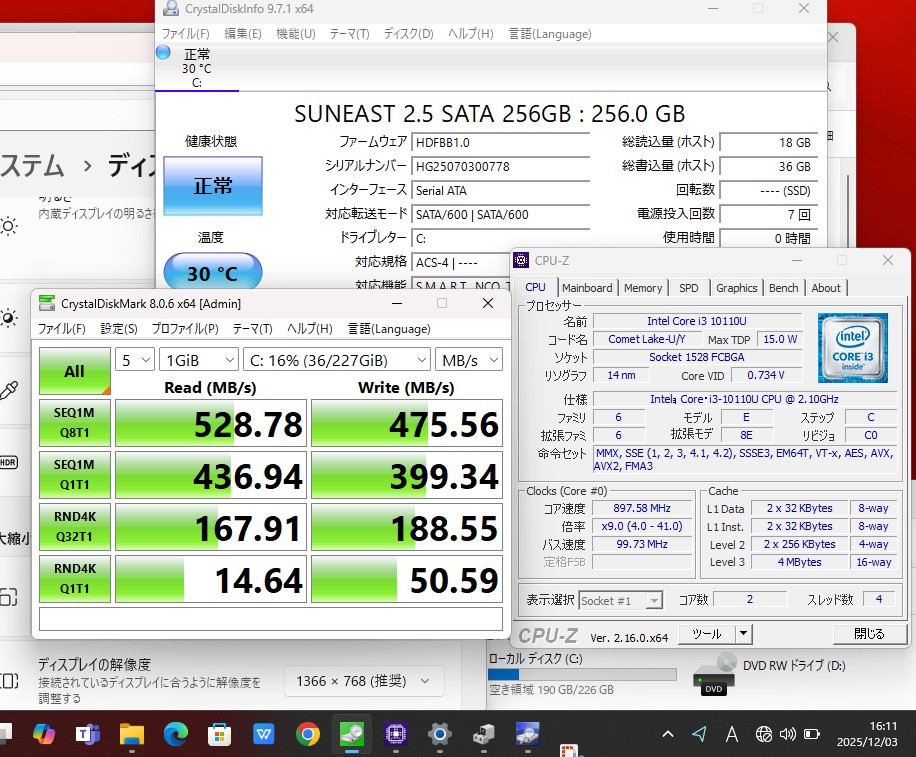The width and height of the screenshot is (916, 757).
Task: Open File Explorer from the taskbar
Action: click(131, 734)
